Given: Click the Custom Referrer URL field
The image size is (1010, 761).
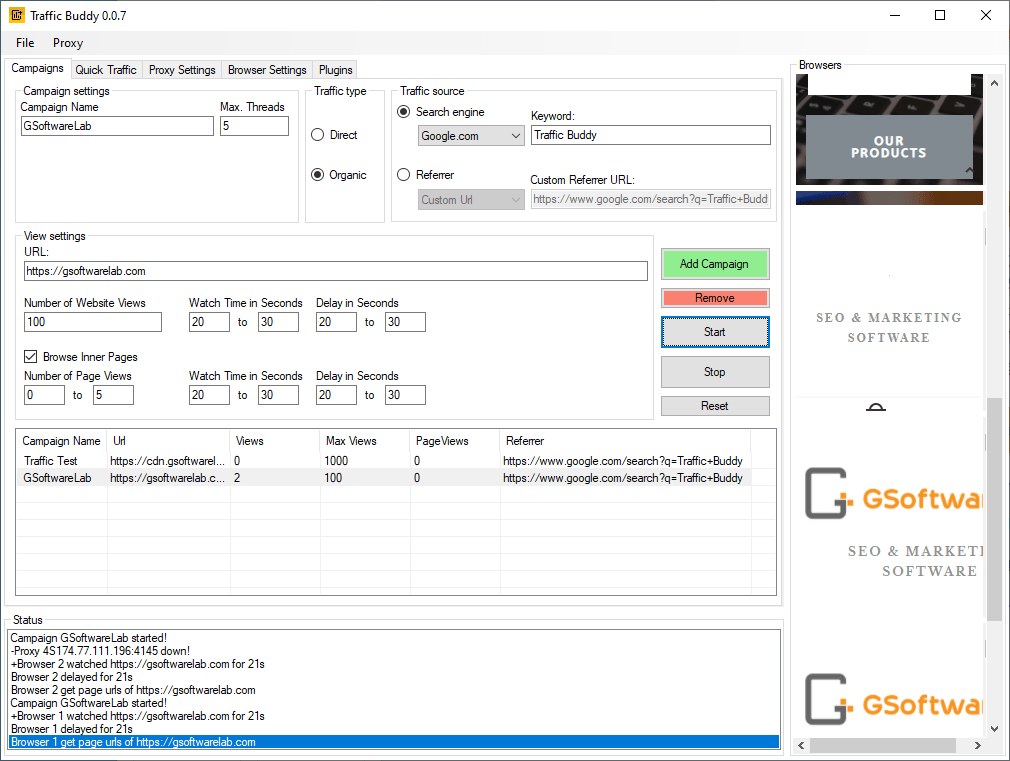Looking at the screenshot, I should [651, 199].
